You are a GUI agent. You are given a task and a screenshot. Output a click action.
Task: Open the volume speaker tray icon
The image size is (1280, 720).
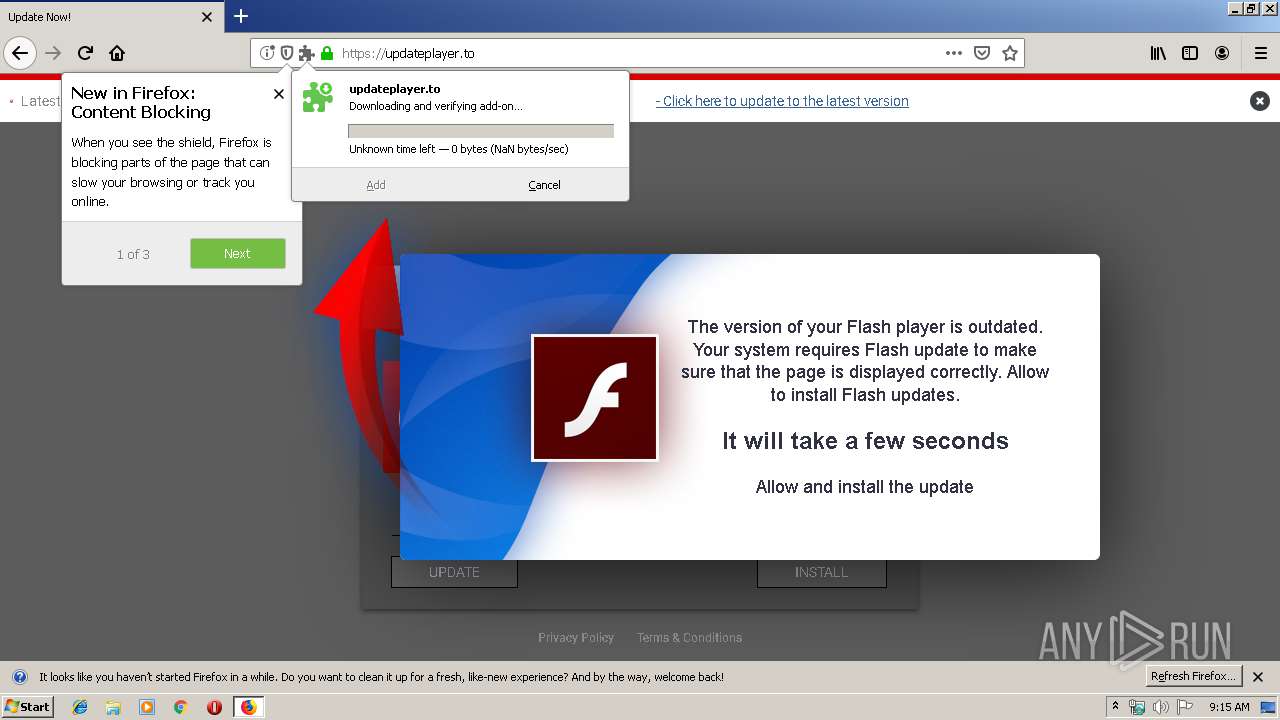(1160, 707)
